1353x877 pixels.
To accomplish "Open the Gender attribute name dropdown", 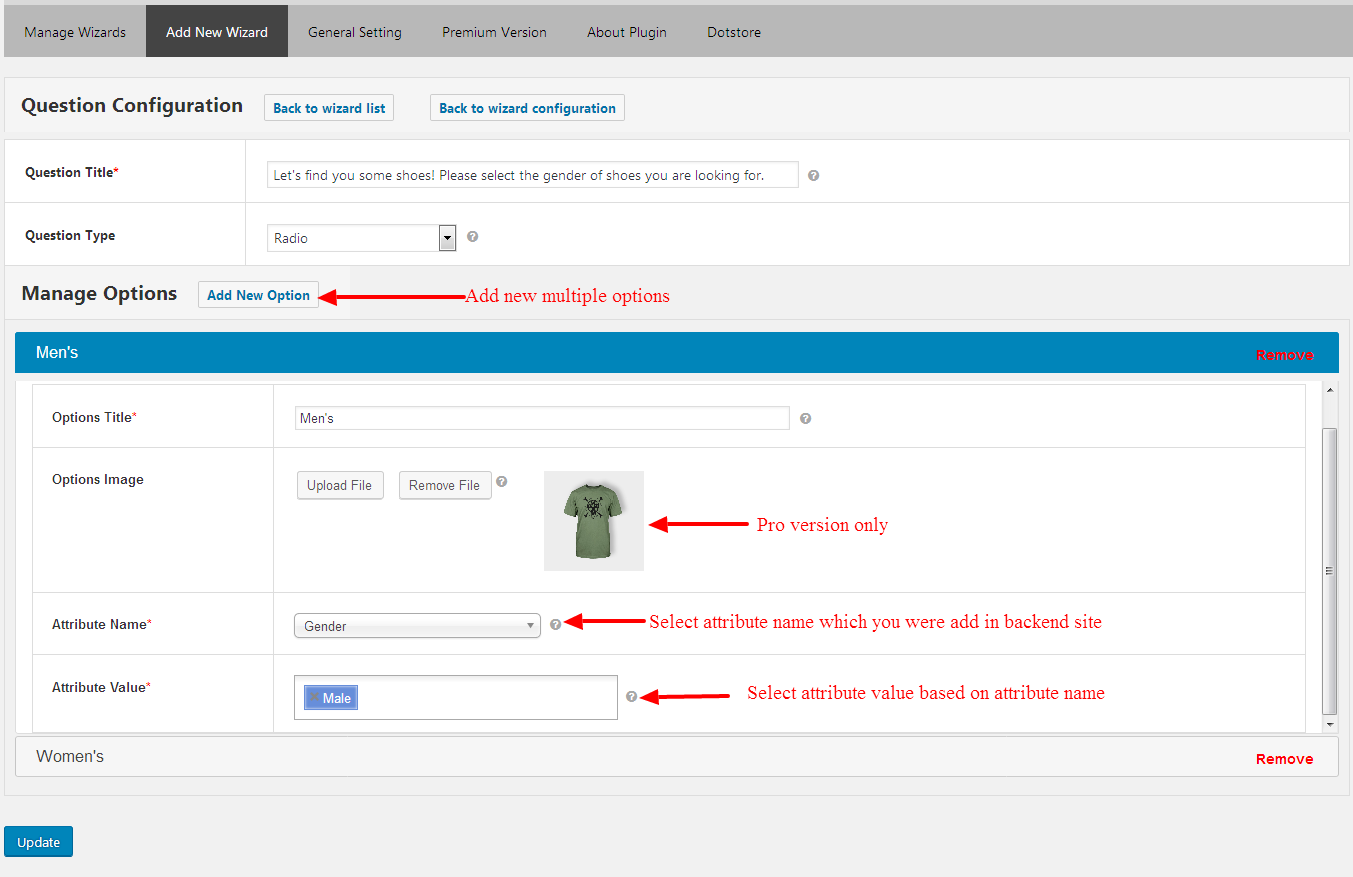I will tap(416, 626).
